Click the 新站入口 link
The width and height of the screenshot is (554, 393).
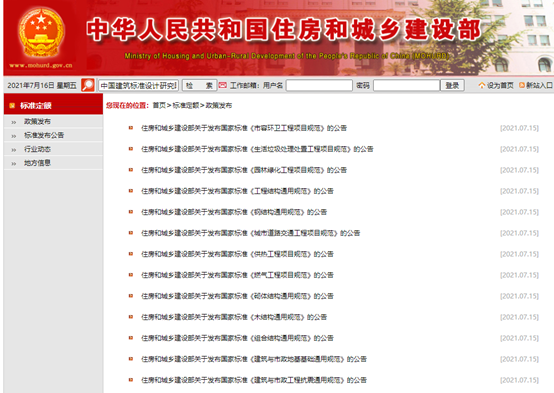540,85
